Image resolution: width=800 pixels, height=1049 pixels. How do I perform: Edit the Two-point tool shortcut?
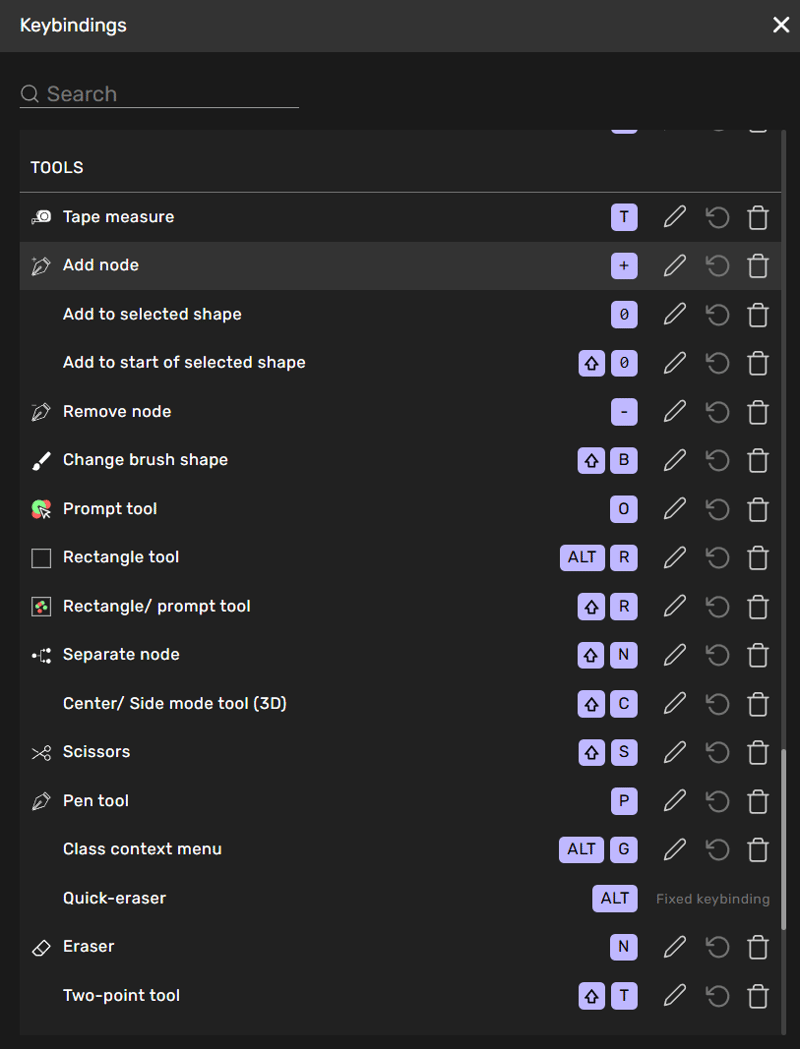coord(675,995)
